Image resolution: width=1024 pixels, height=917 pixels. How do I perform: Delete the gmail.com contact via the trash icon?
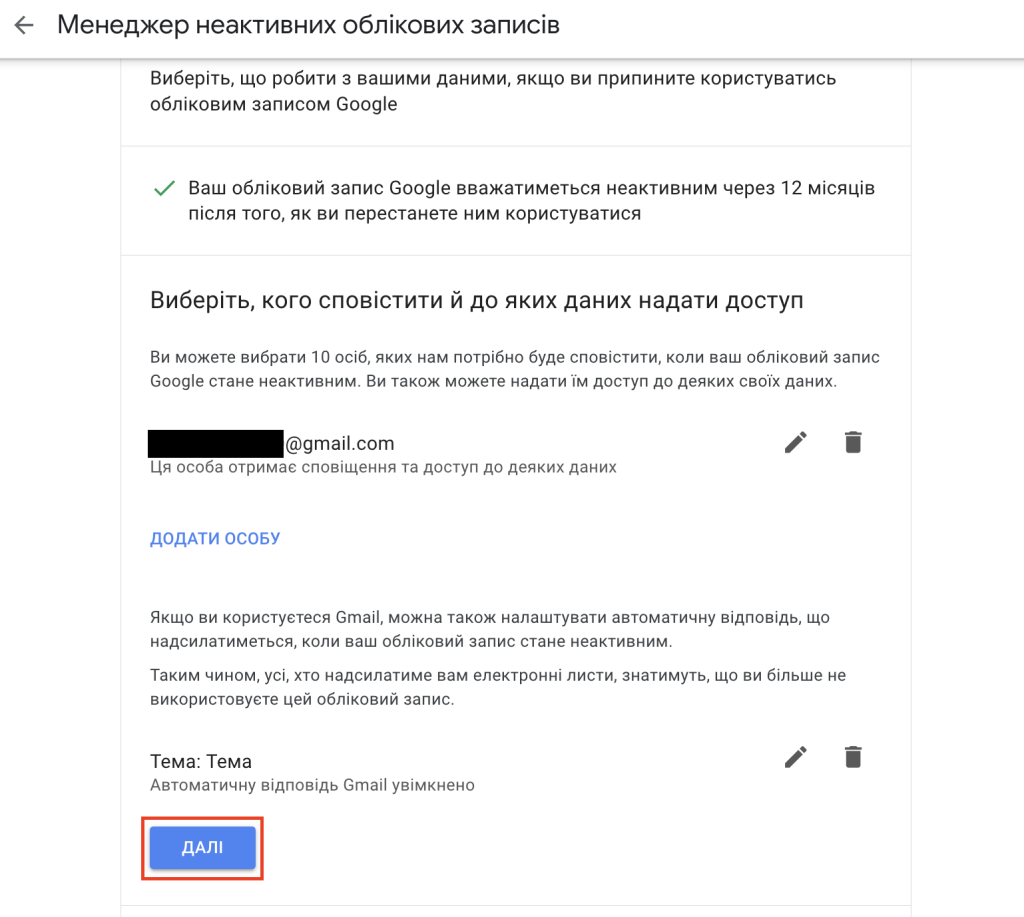point(853,442)
